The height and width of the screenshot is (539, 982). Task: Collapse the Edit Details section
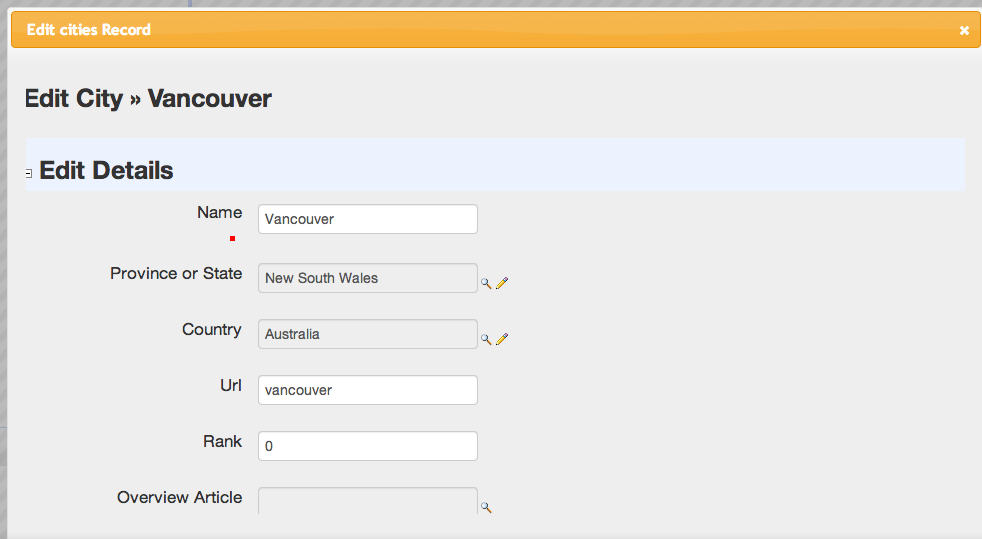(x=29, y=173)
